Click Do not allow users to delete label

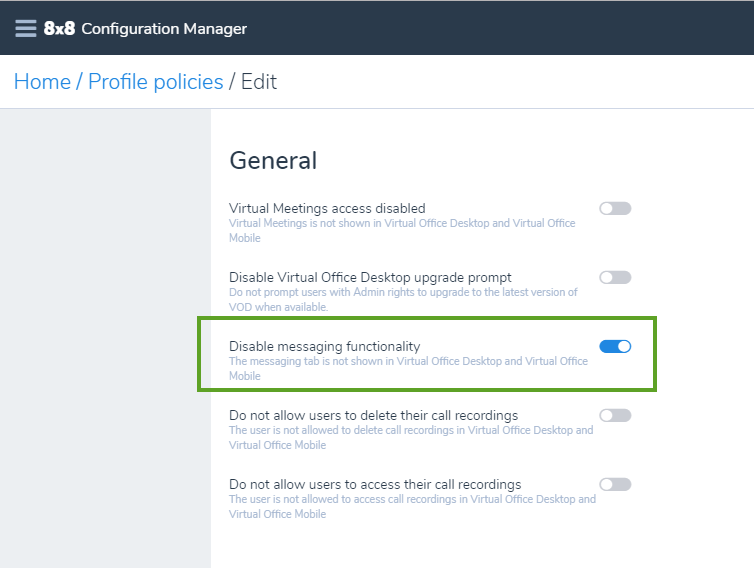coord(374,415)
